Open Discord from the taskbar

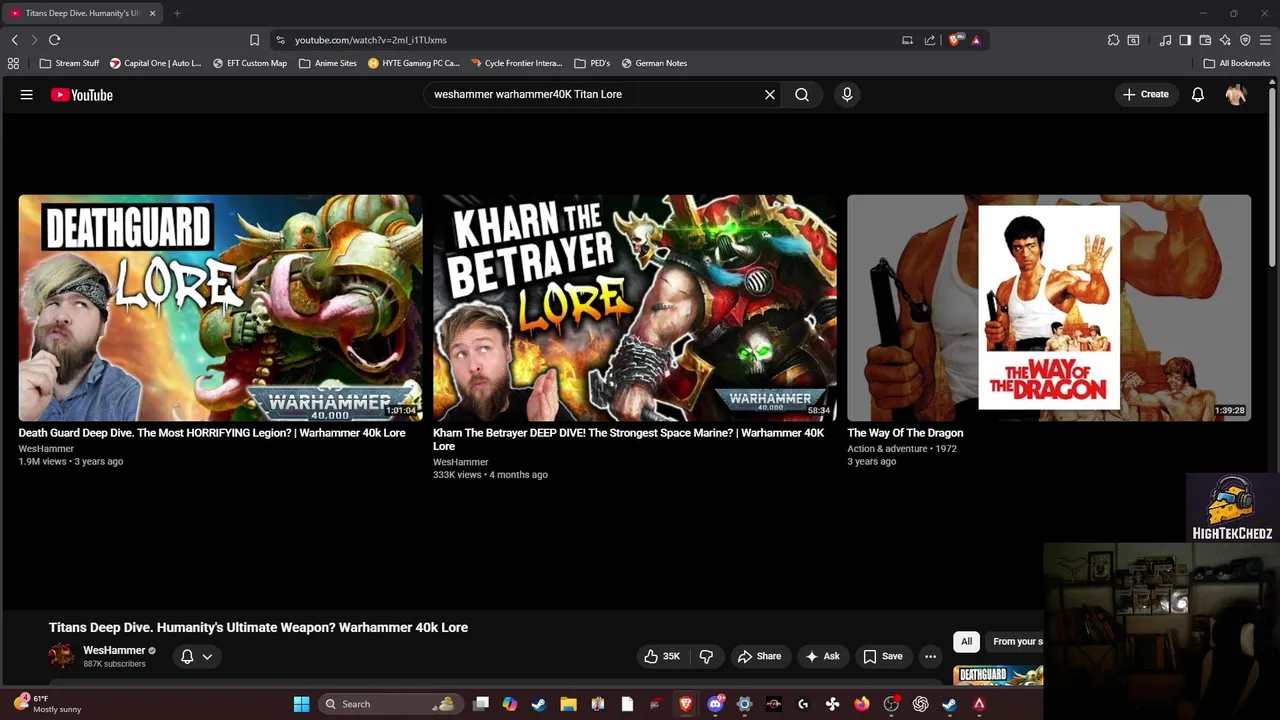(x=715, y=704)
